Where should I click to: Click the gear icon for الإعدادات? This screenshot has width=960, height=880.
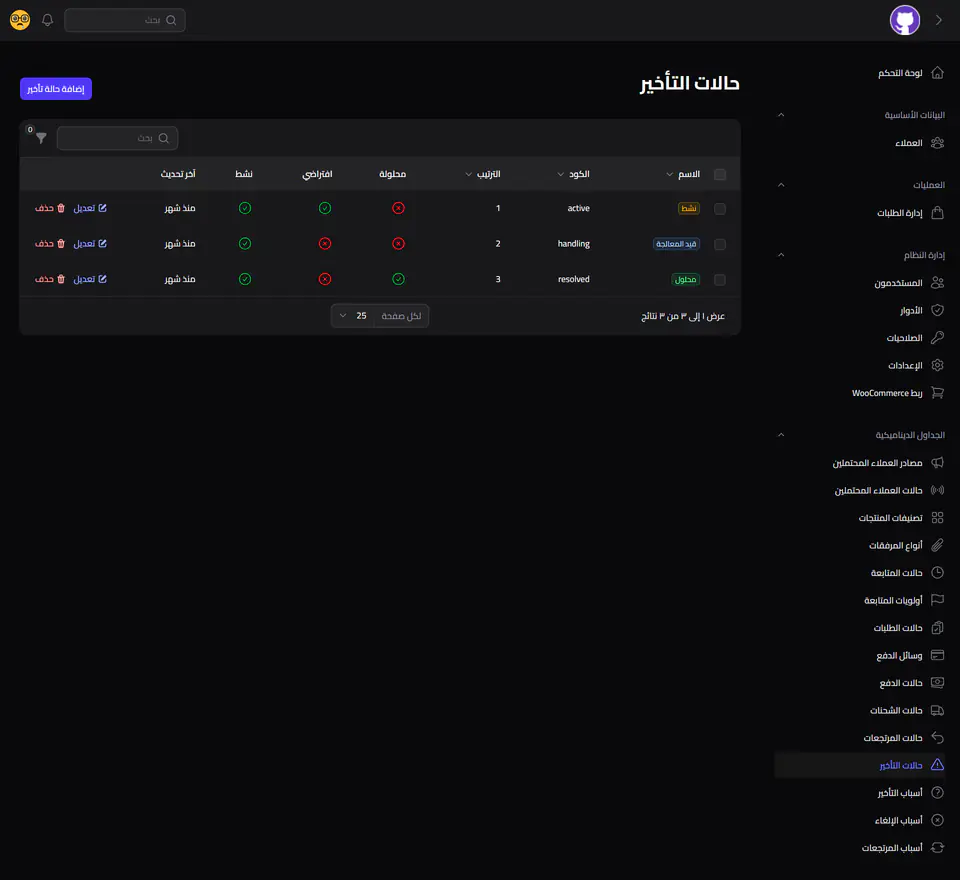pyautogui.click(x=937, y=365)
